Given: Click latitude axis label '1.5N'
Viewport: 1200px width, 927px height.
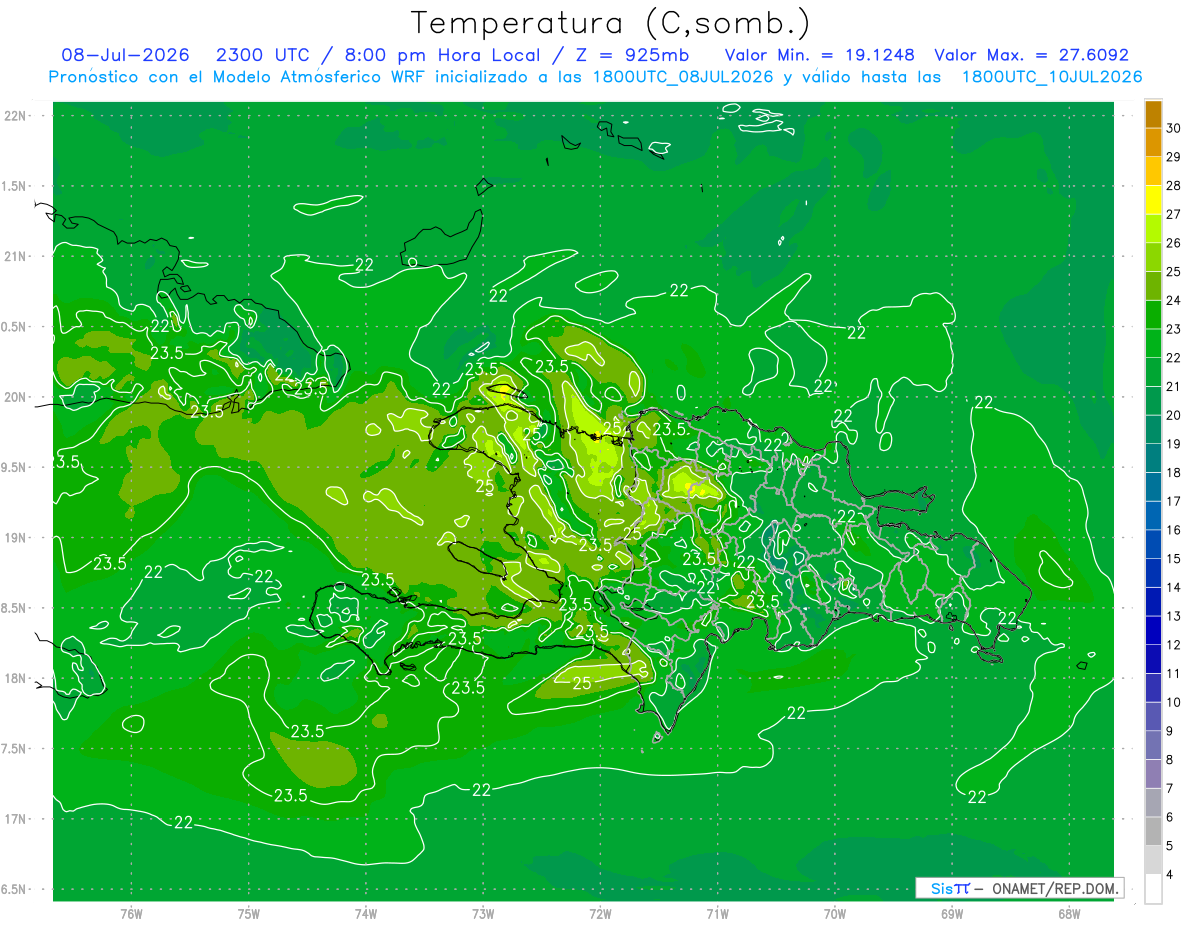Looking at the screenshot, I should point(15,186).
